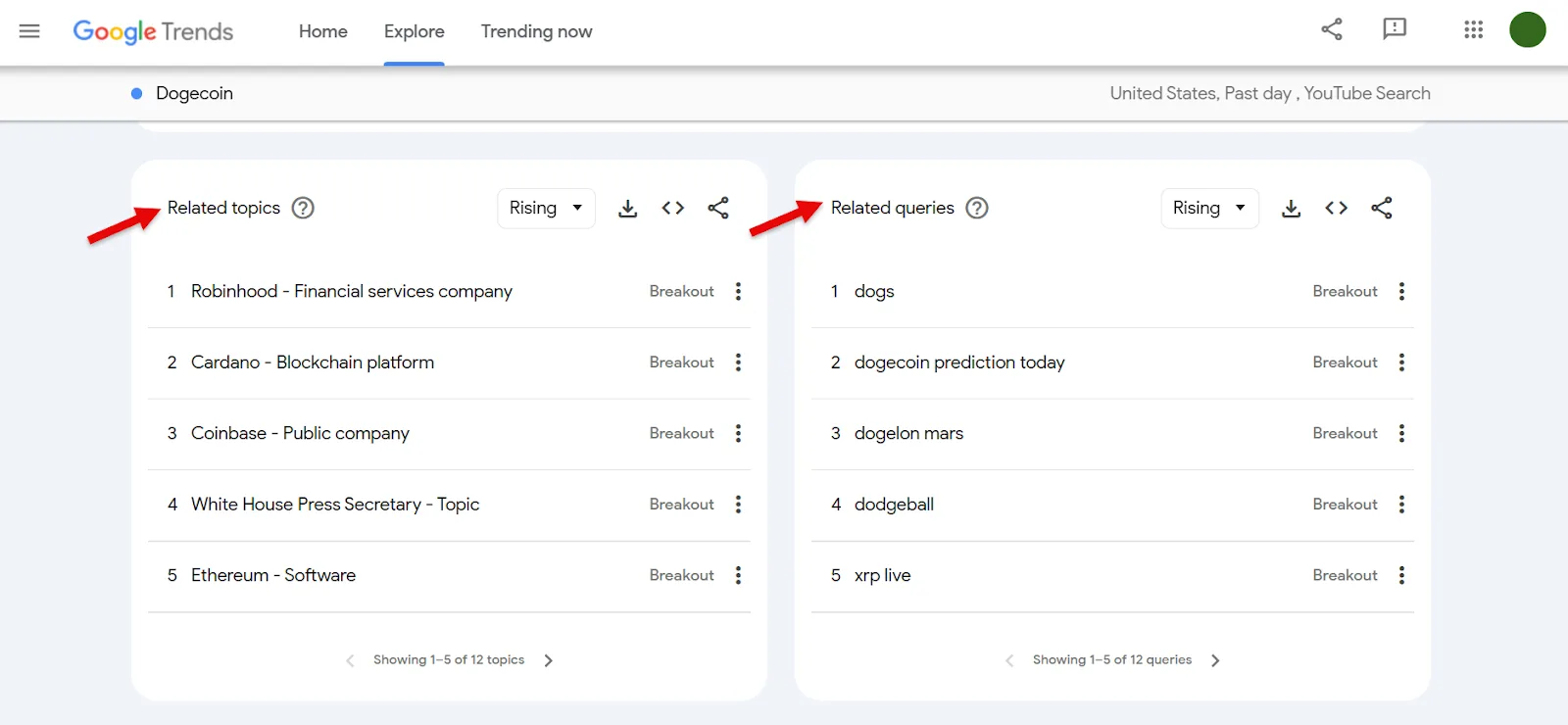The height and width of the screenshot is (725, 1568).
Task: Go to previous page of topics
Action: [x=350, y=660]
